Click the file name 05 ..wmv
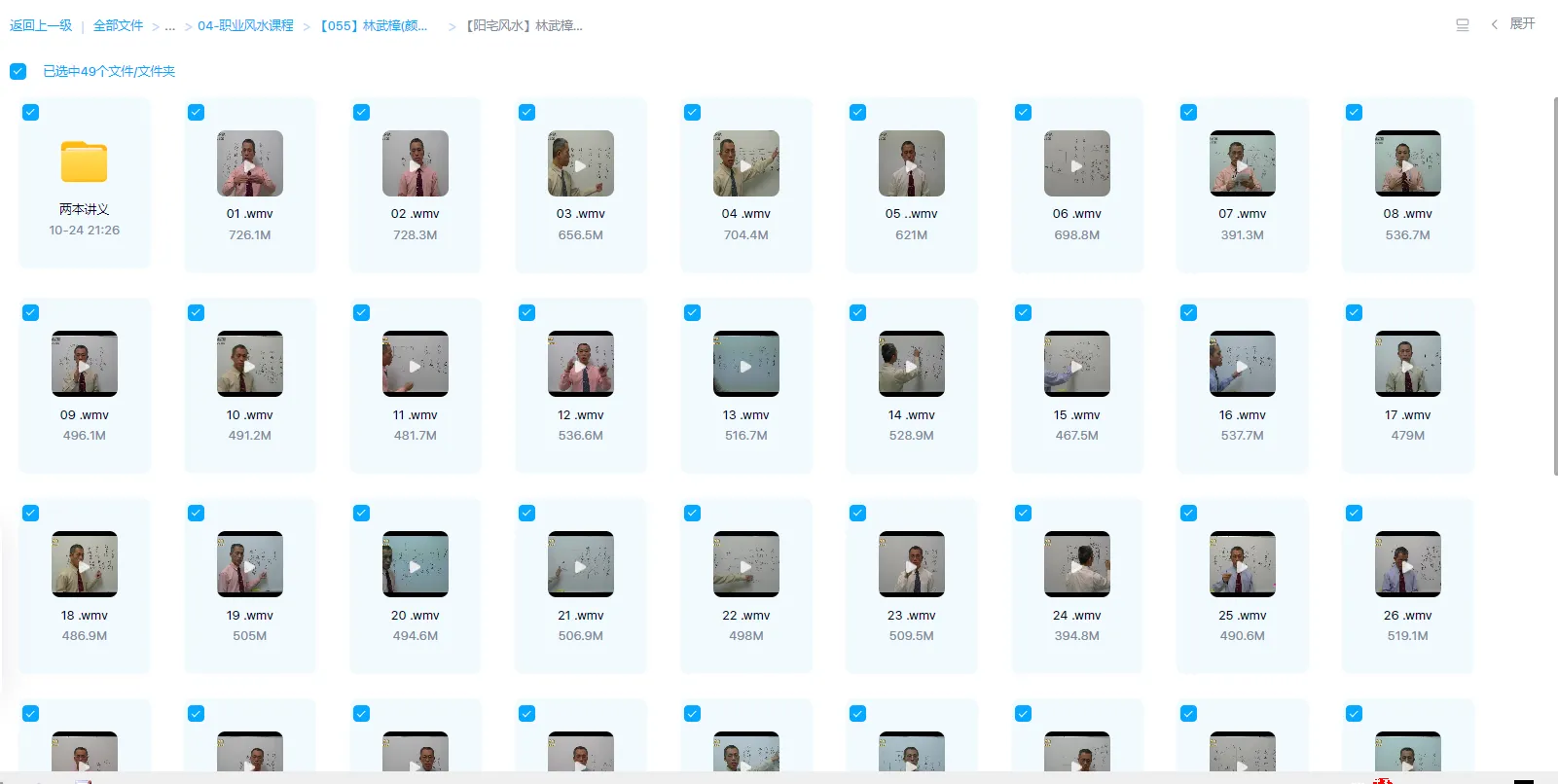The image size is (1558, 784). [912, 214]
